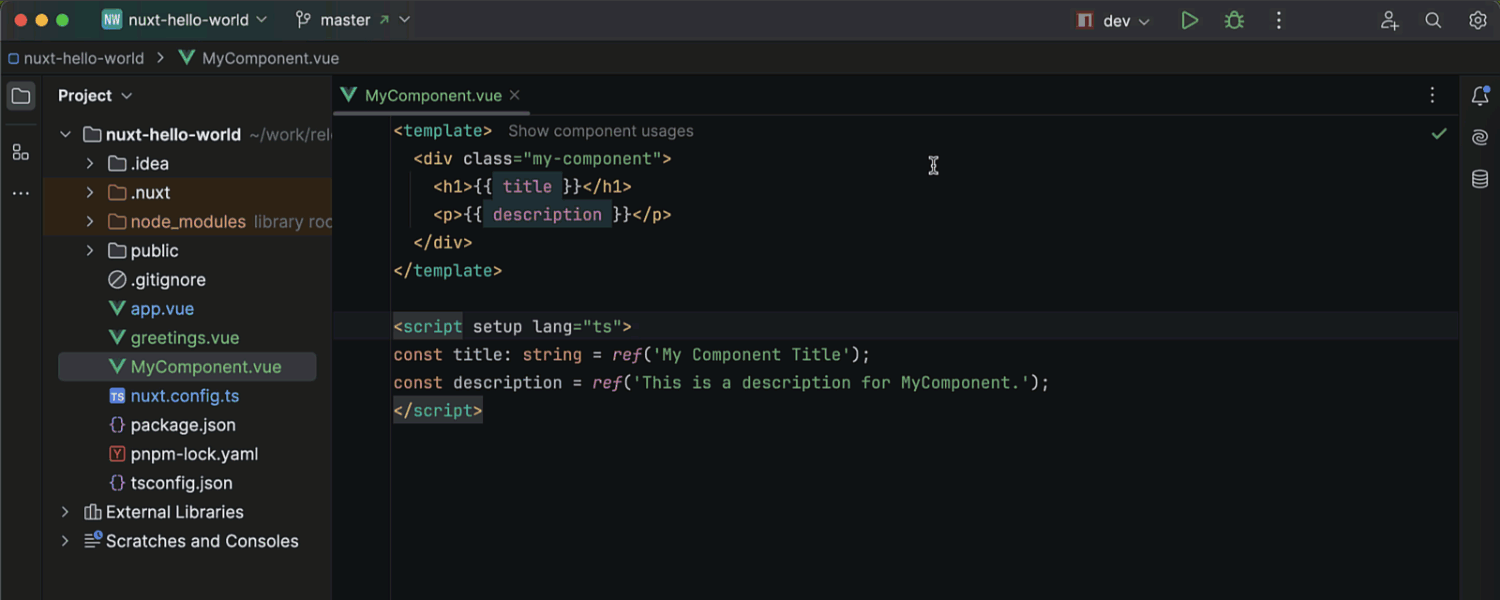Switch to the MyComponent.vue editor tab
This screenshot has height=600, width=1500.
(430, 95)
